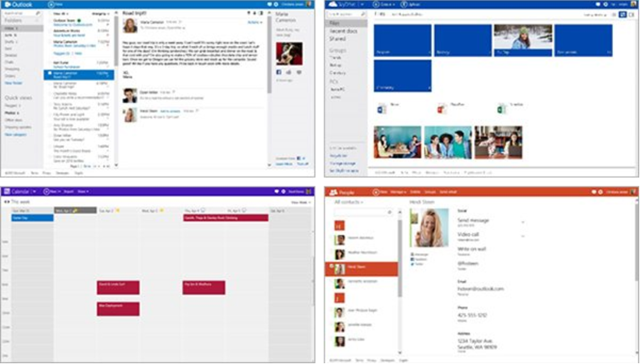
Task: Click the New folder link in Outlook
Action: point(13,83)
